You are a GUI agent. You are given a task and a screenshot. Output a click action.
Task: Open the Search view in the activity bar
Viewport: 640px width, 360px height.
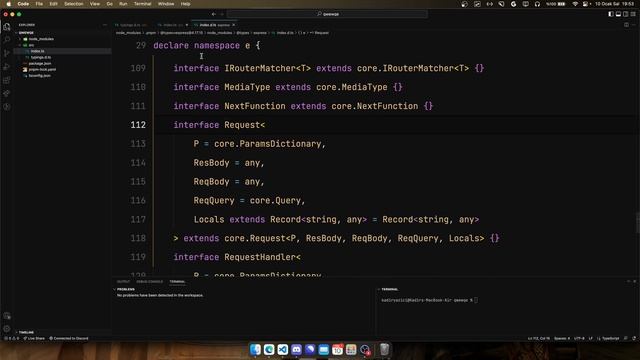click(7, 40)
